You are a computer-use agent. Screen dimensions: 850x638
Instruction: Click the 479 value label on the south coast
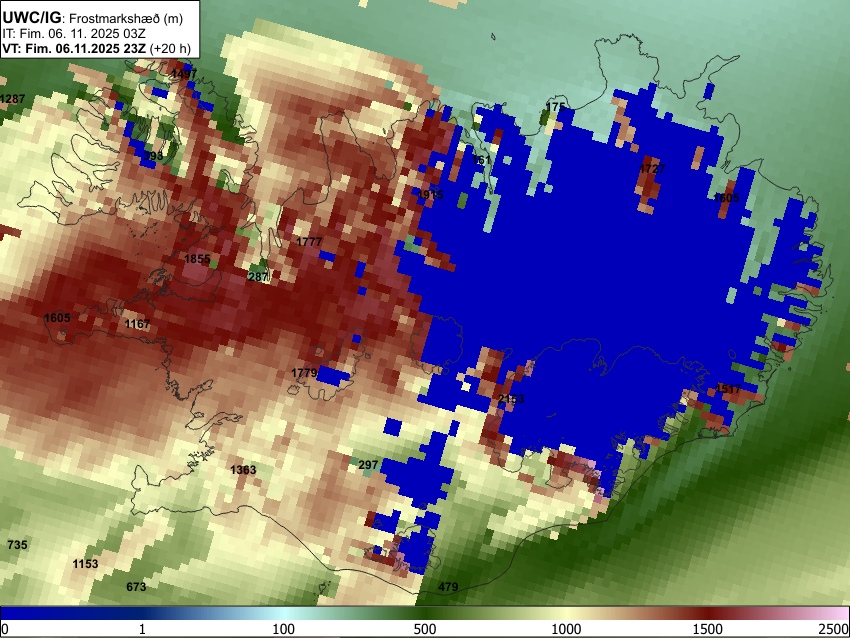[x=448, y=587]
